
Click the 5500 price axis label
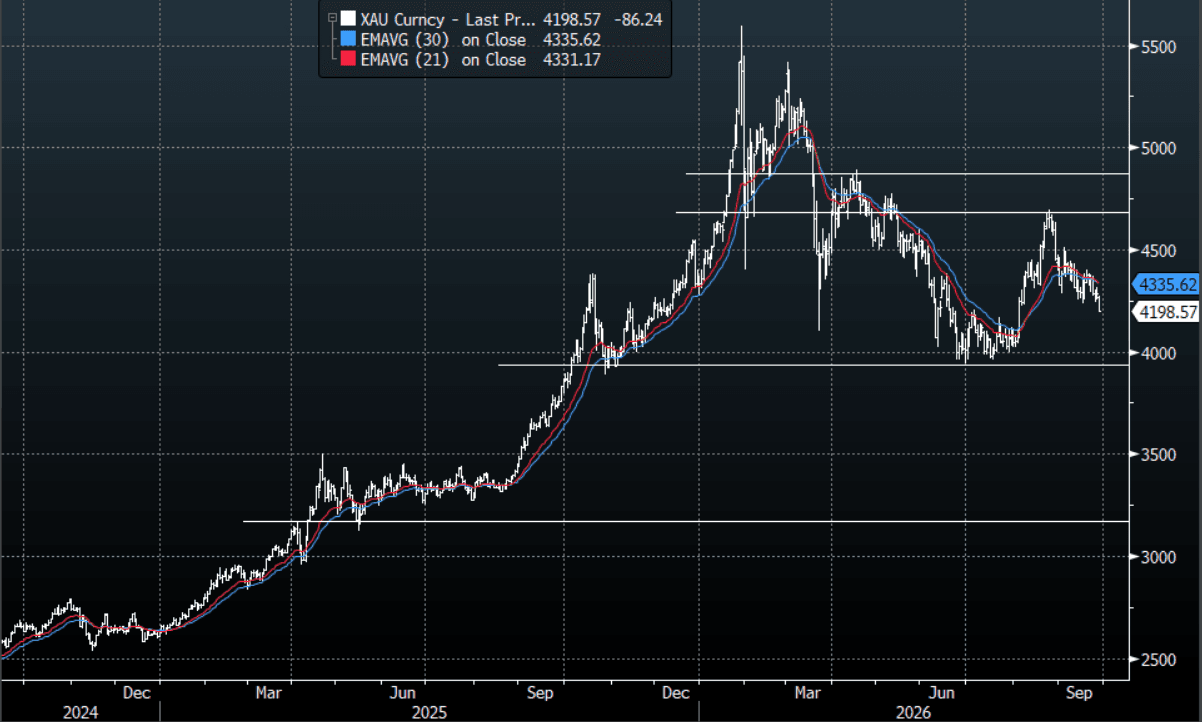1156,46
